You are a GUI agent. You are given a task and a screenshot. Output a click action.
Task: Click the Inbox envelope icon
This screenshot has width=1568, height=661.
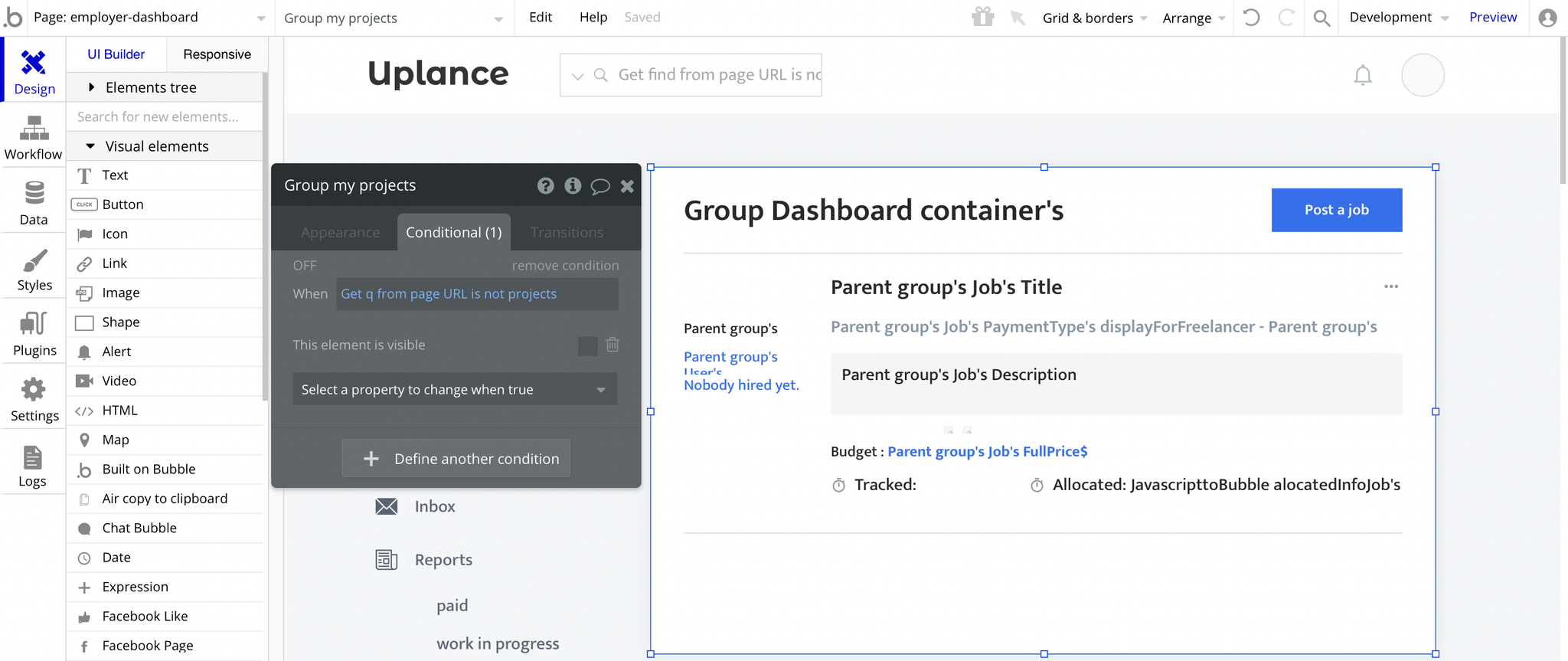coord(387,506)
